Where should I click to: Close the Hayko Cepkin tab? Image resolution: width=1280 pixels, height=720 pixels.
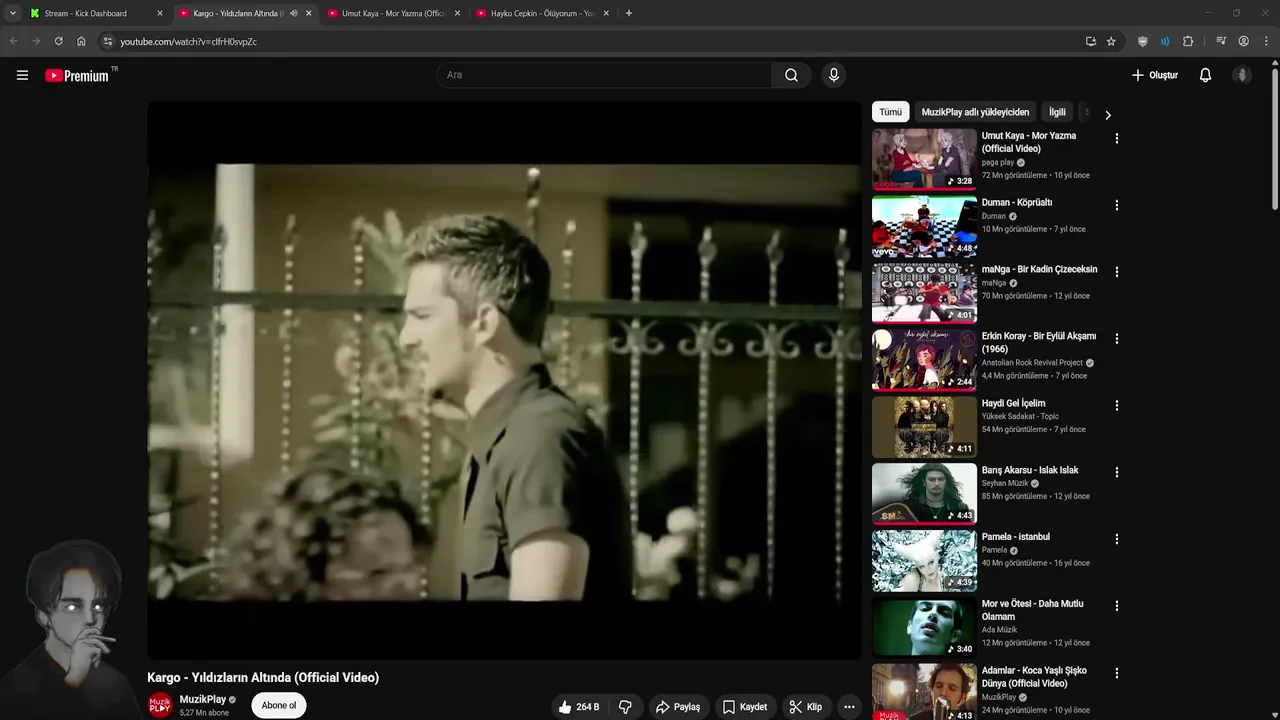(x=606, y=13)
